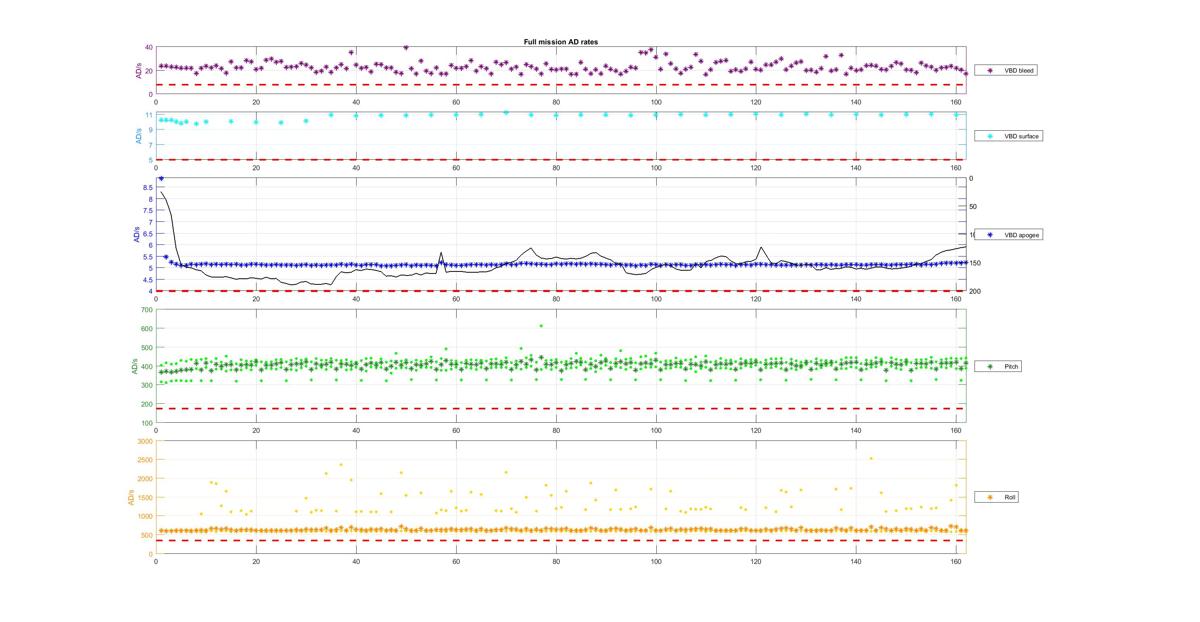Select the Pitch outlier point above 600
The image size is (1200, 622).
tap(541, 325)
